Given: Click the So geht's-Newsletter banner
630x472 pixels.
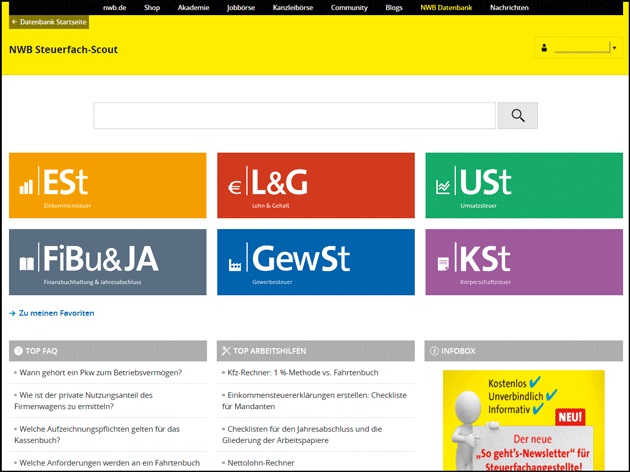Looking at the screenshot, I should pos(523,420).
